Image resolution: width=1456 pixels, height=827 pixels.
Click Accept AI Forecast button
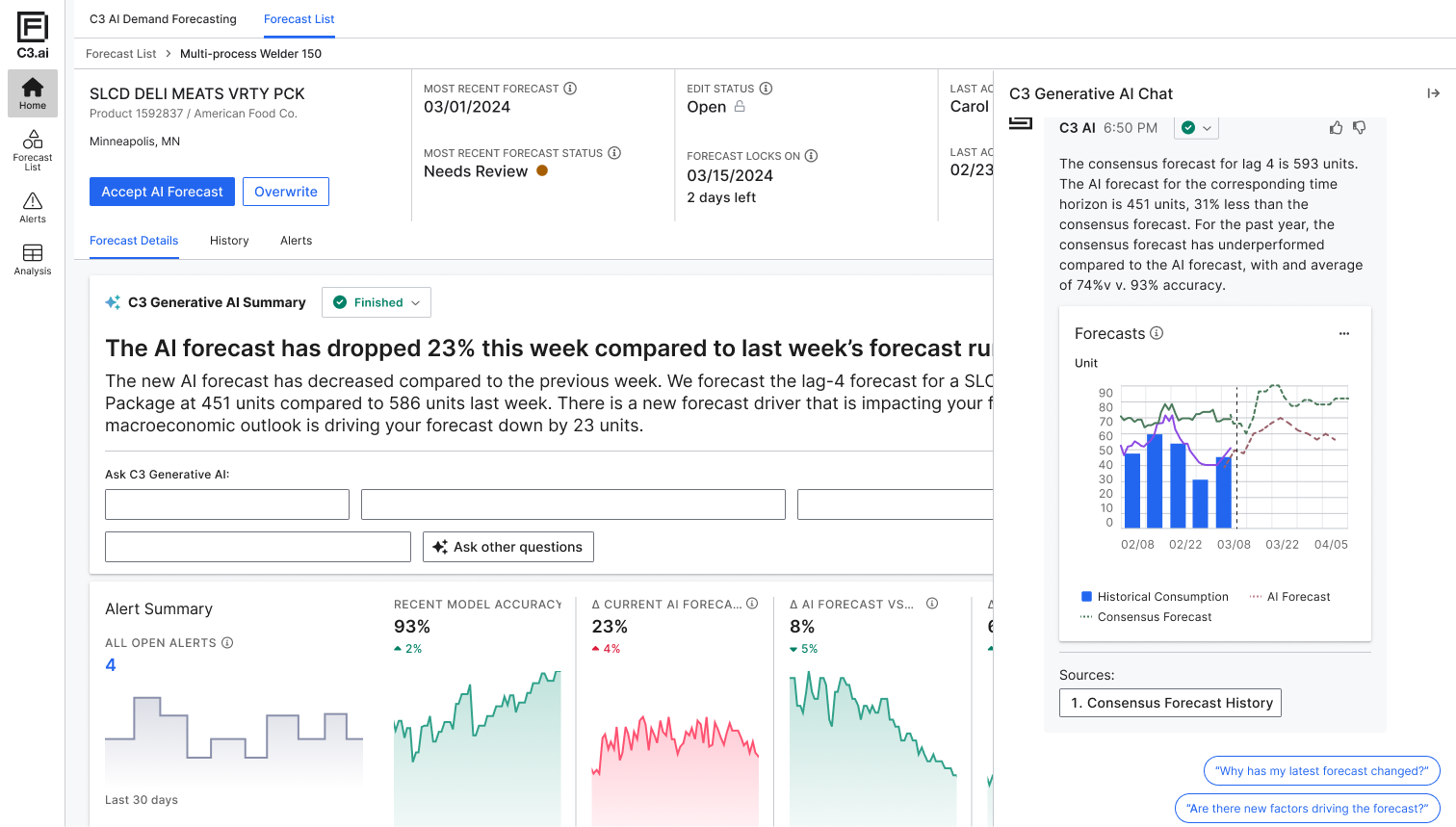point(162,192)
